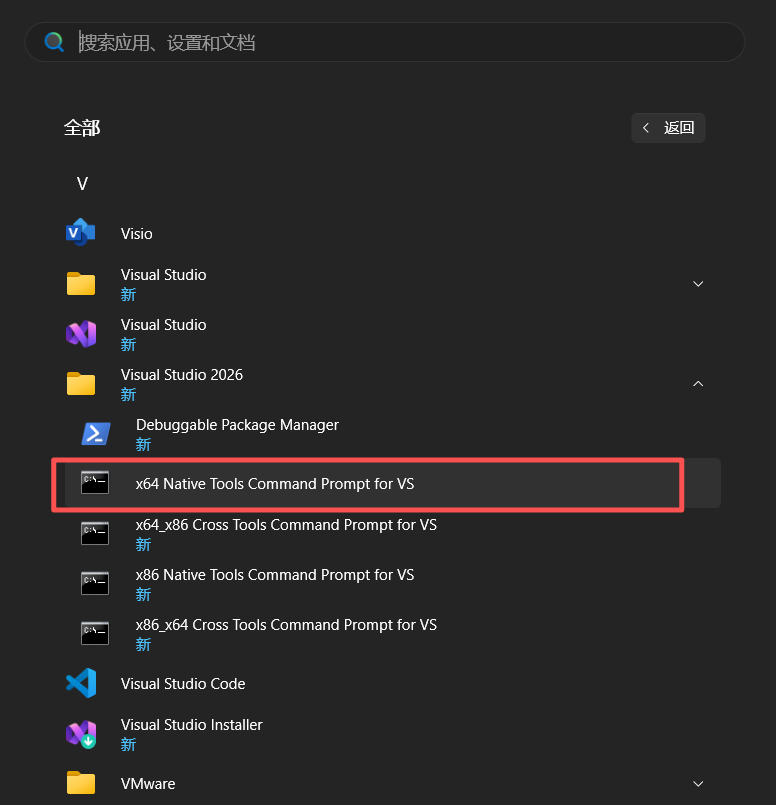Select the V letter section header
The width and height of the screenshot is (776, 805).
[x=82, y=184]
